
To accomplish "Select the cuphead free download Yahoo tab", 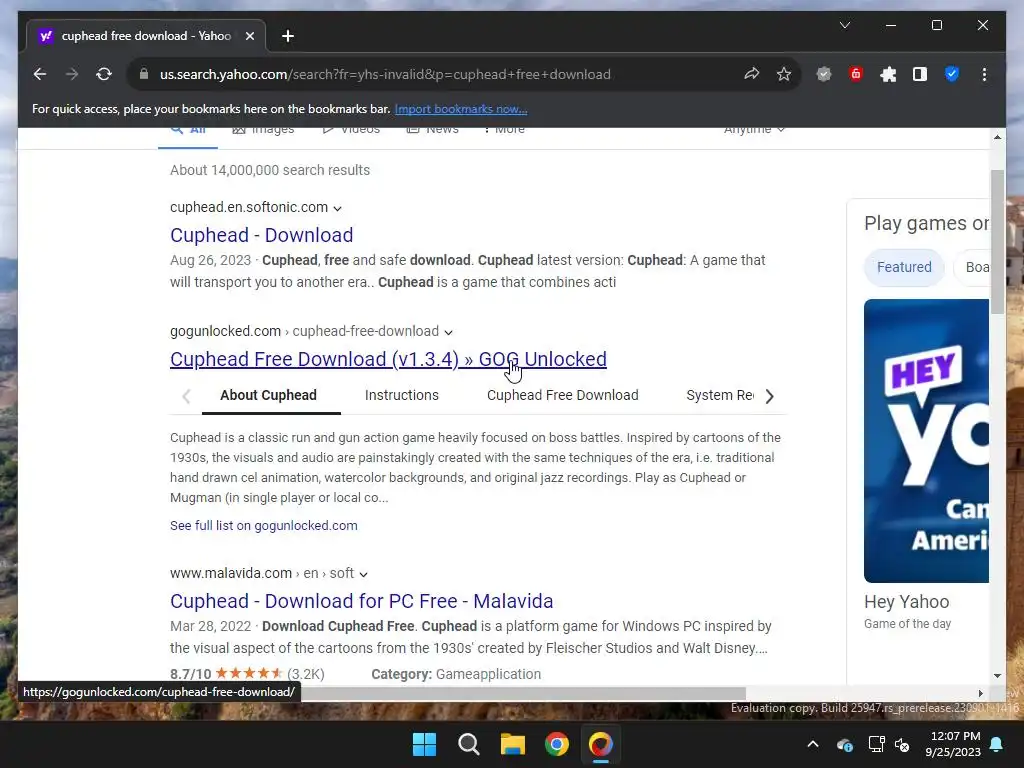I will [x=146, y=36].
